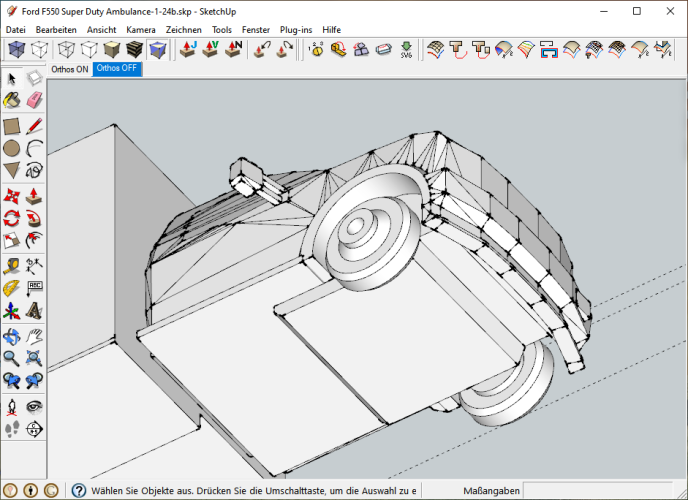Click the Orthos OFF button
The width and height of the screenshot is (688, 500).
[117, 68]
